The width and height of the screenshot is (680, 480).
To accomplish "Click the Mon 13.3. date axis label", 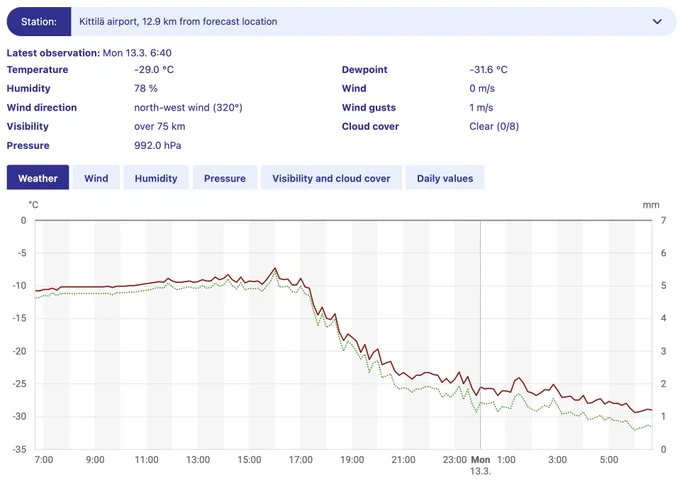I will coord(481,465).
